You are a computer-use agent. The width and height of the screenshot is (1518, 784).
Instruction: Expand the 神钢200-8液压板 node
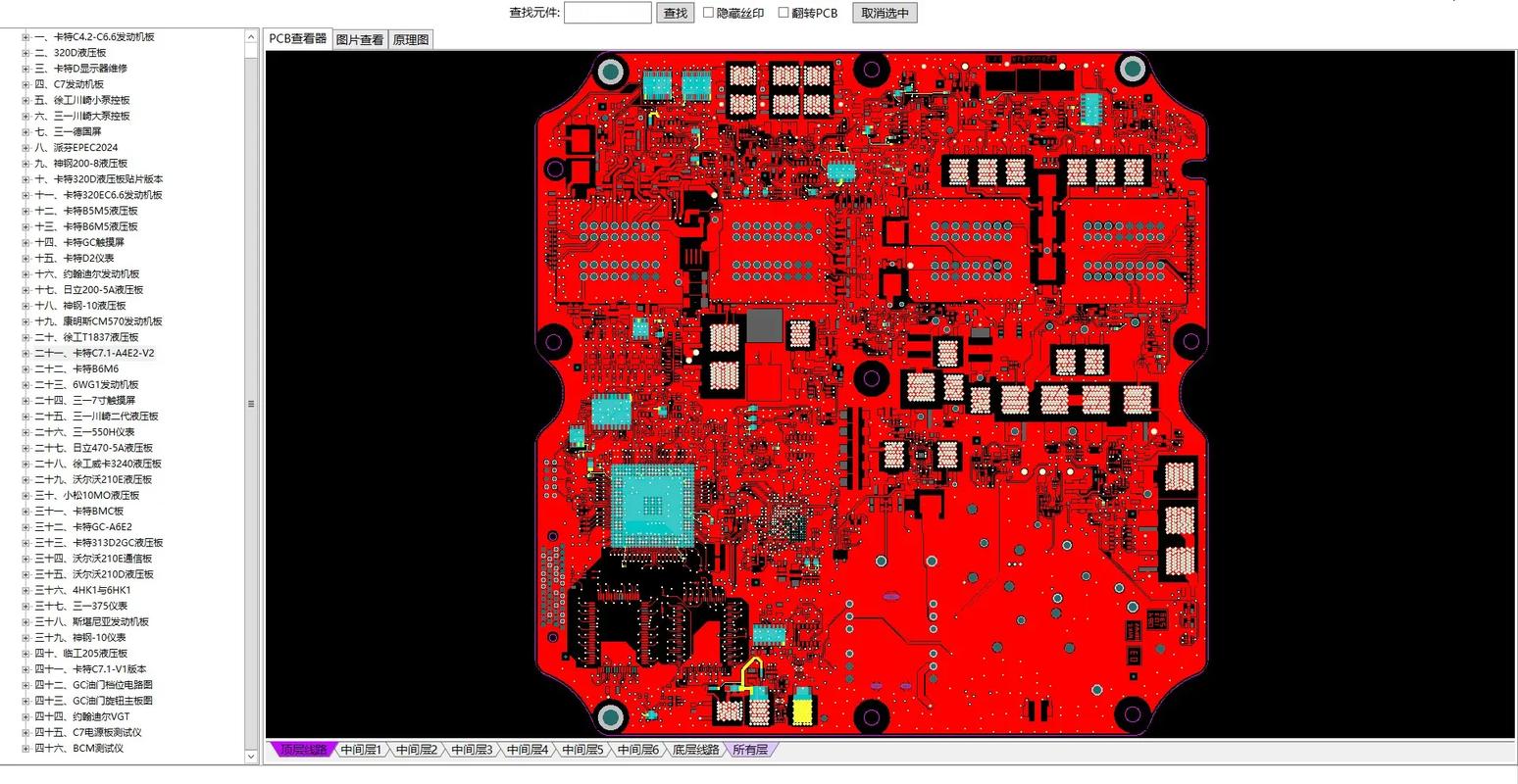[x=24, y=163]
